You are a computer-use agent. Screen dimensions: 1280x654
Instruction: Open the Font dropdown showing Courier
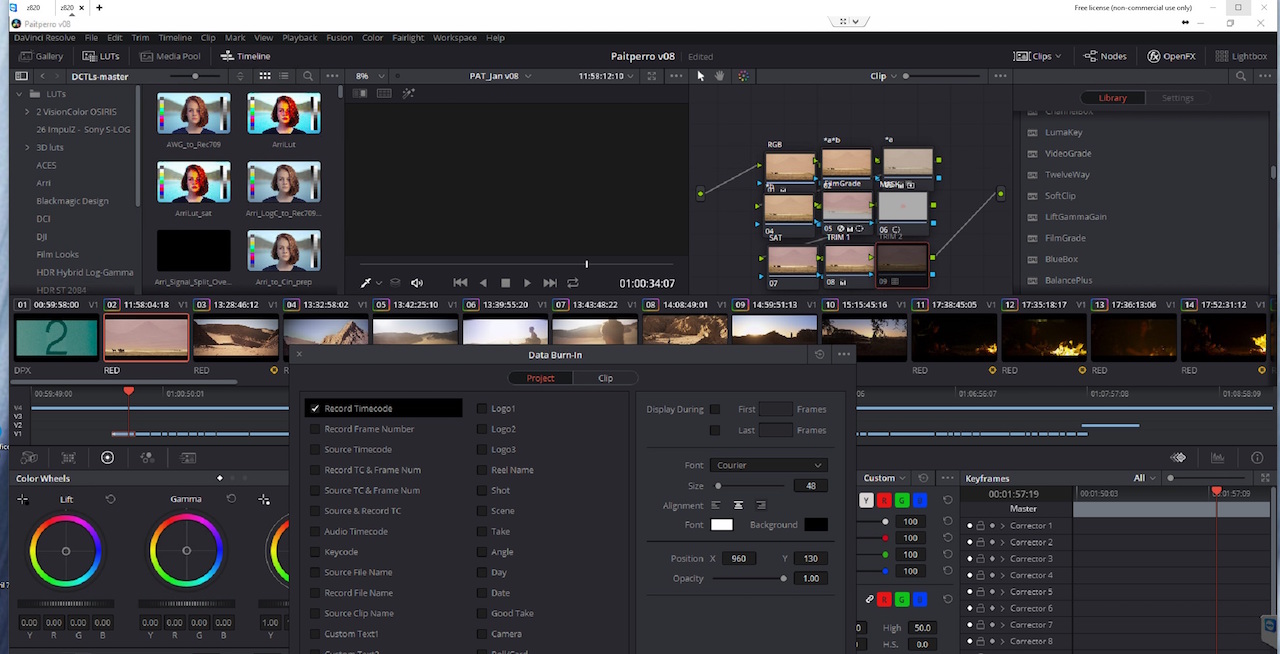pos(769,465)
